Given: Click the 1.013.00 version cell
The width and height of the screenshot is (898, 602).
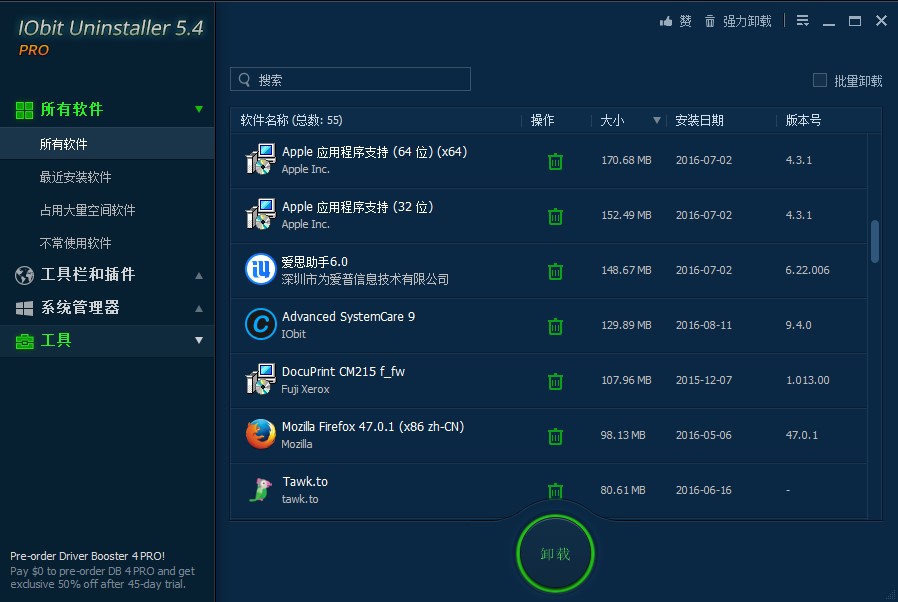Looking at the screenshot, I should (x=808, y=380).
